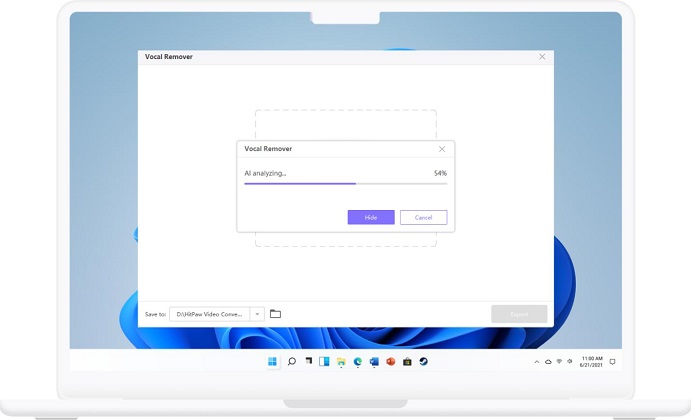This screenshot has width=691, height=420.
Task: Click the "AI analyzing..." status text
Action: click(265, 173)
